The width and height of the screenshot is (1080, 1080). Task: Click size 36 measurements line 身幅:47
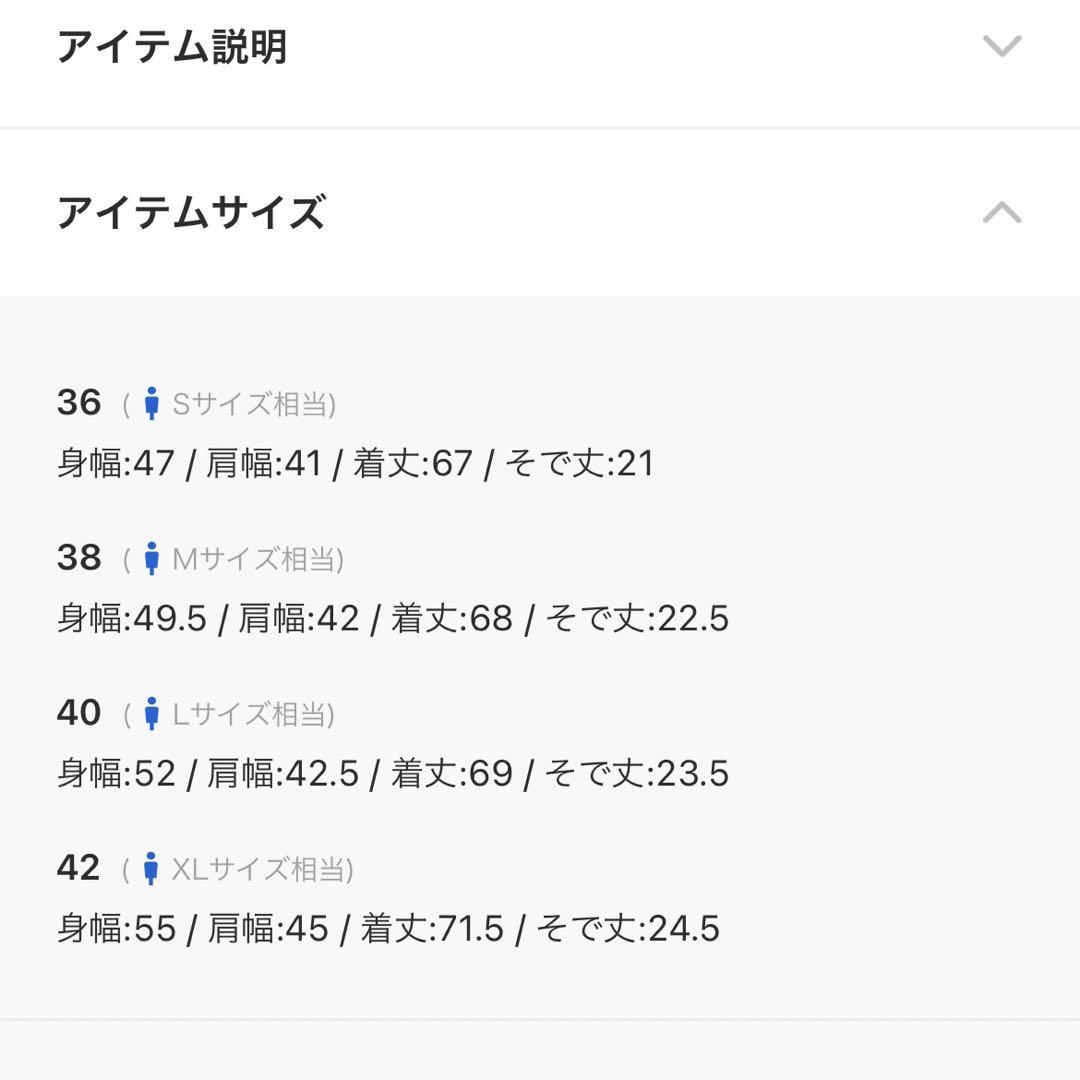click(355, 463)
